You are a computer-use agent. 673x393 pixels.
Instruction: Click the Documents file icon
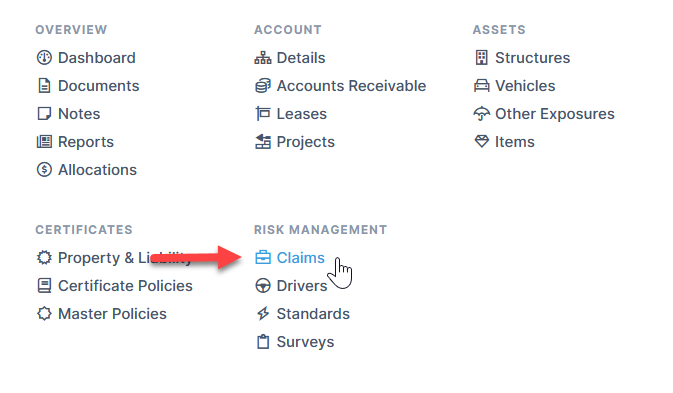[x=44, y=86]
